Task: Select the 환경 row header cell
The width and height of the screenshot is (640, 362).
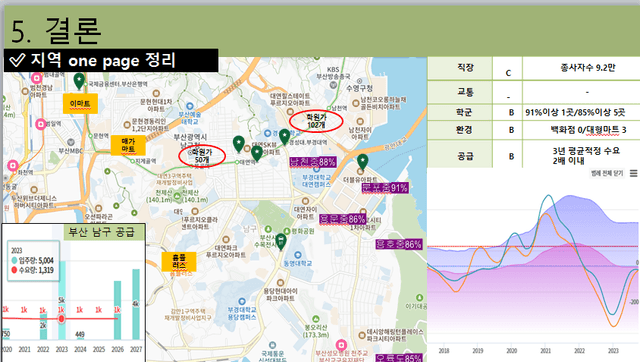Action: pyautogui.click(x=460, y=130)
